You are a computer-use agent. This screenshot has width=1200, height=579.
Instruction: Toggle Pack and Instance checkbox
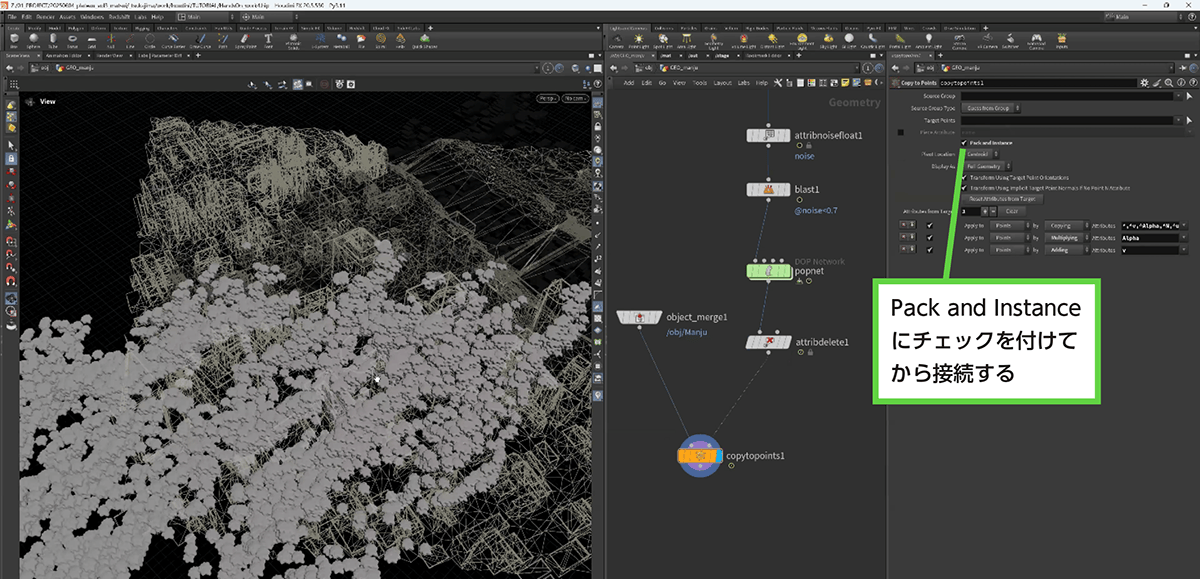[x=964, y=143]
